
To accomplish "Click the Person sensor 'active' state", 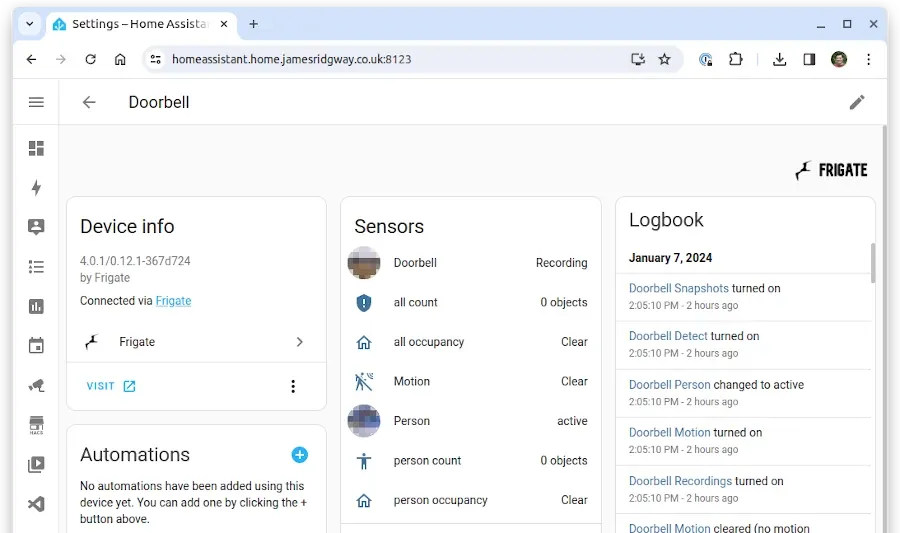I will pyautogui.click(x=572, y=421).
